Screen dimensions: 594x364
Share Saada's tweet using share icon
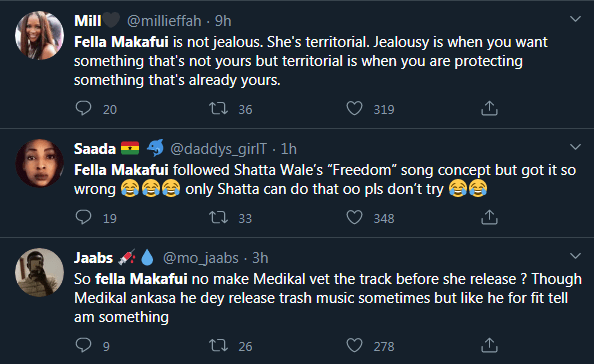point(489,217)
